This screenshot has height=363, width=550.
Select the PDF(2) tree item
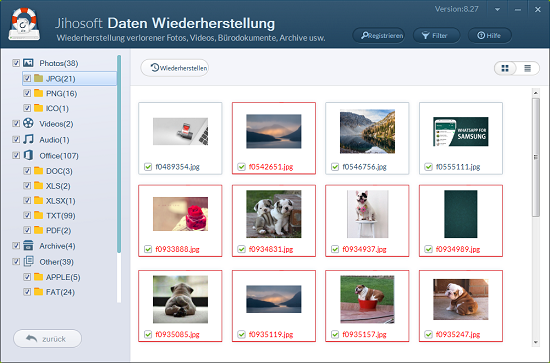pos(59,230)
